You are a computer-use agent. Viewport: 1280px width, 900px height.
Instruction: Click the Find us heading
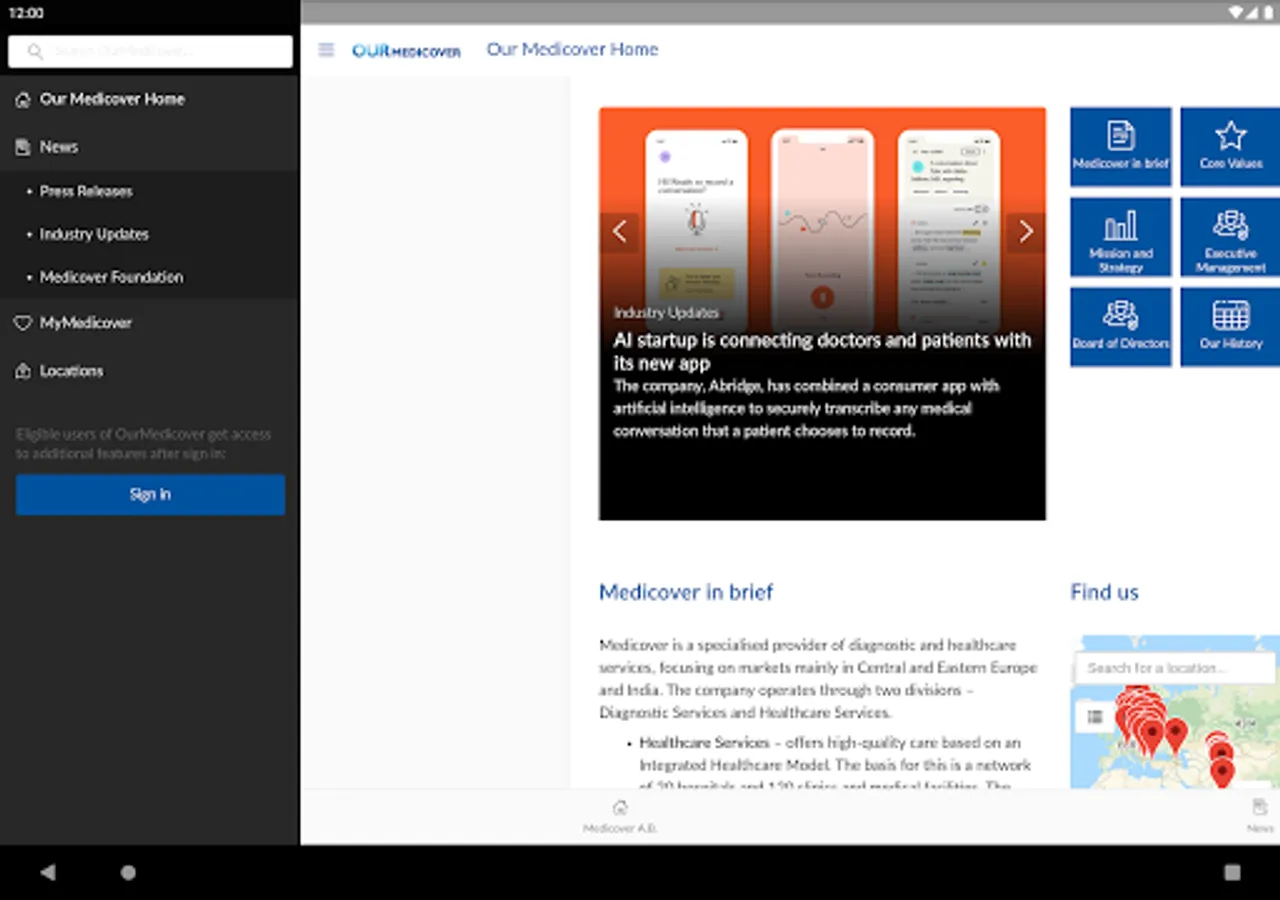(1104, 592)
